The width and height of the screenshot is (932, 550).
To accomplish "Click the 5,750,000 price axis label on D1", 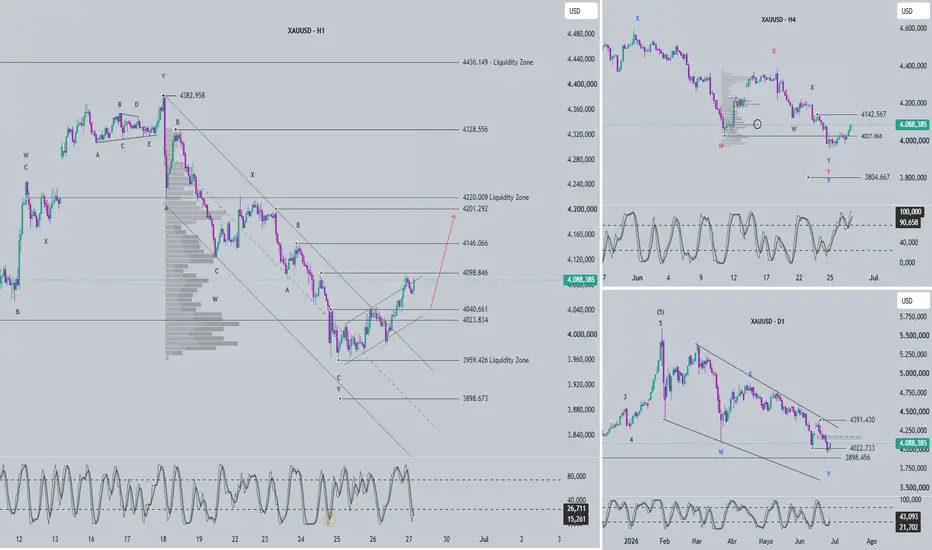I will click(x=914, y=317).
